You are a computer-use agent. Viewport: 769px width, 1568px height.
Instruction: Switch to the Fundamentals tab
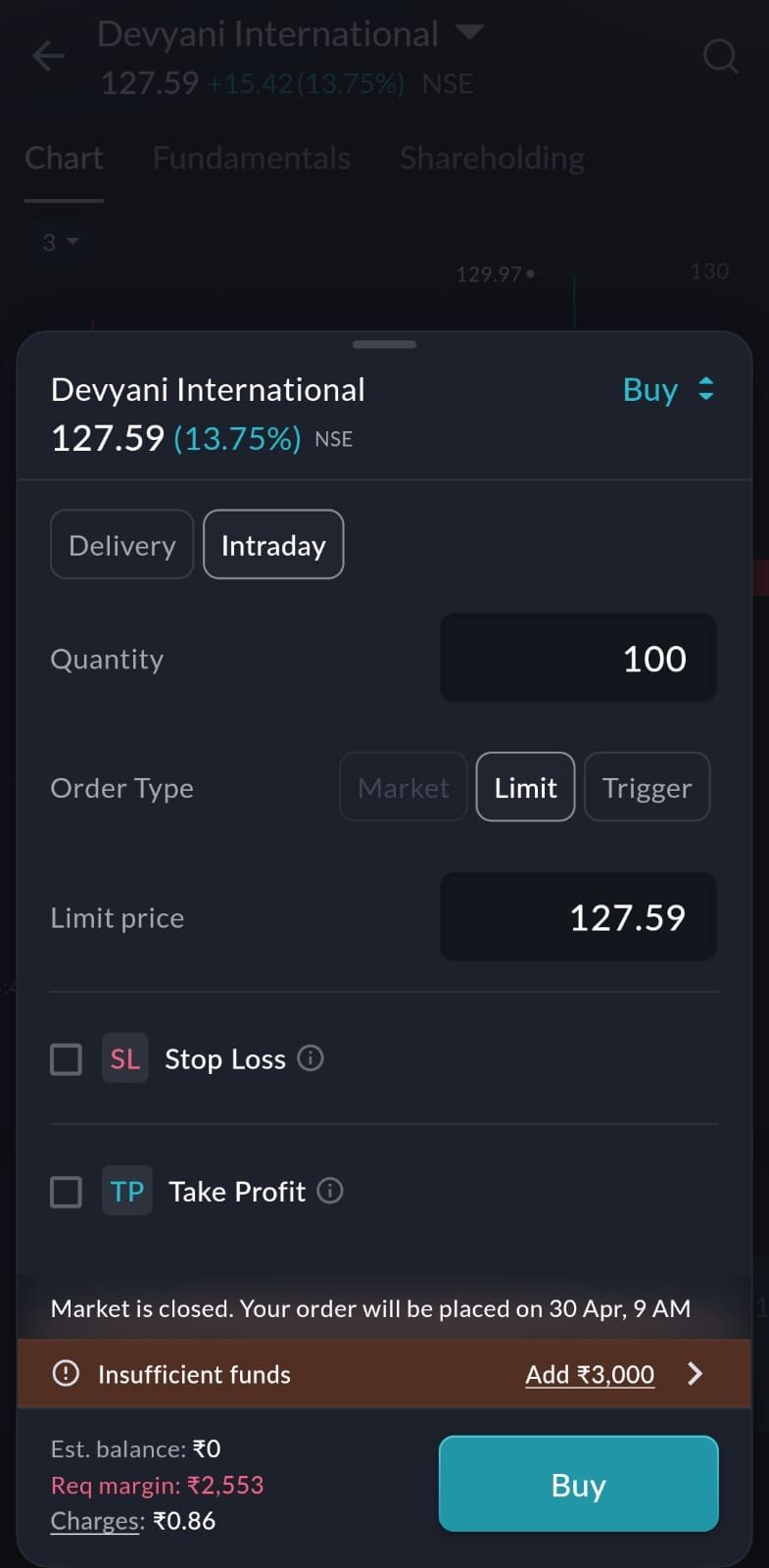pyautogui.click(x=252, y=158)
